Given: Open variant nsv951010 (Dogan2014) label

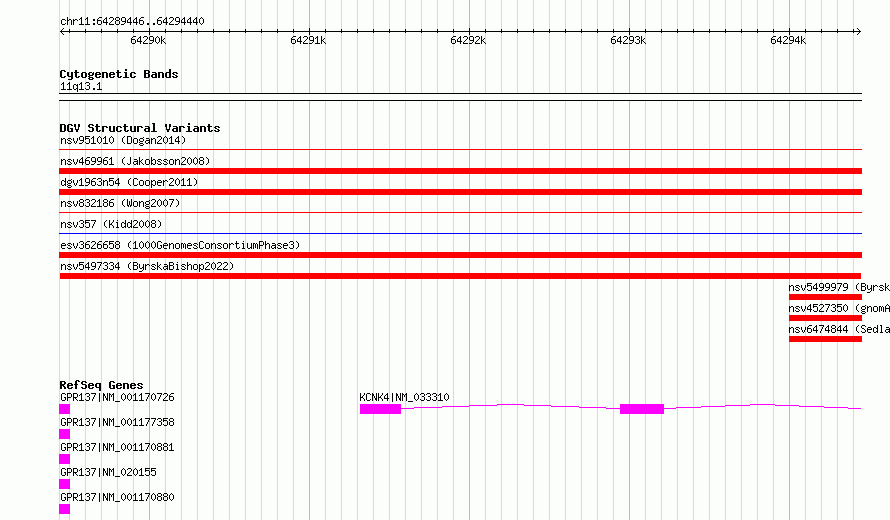Looking at the screenshot, I should click(x=123, y=140).
